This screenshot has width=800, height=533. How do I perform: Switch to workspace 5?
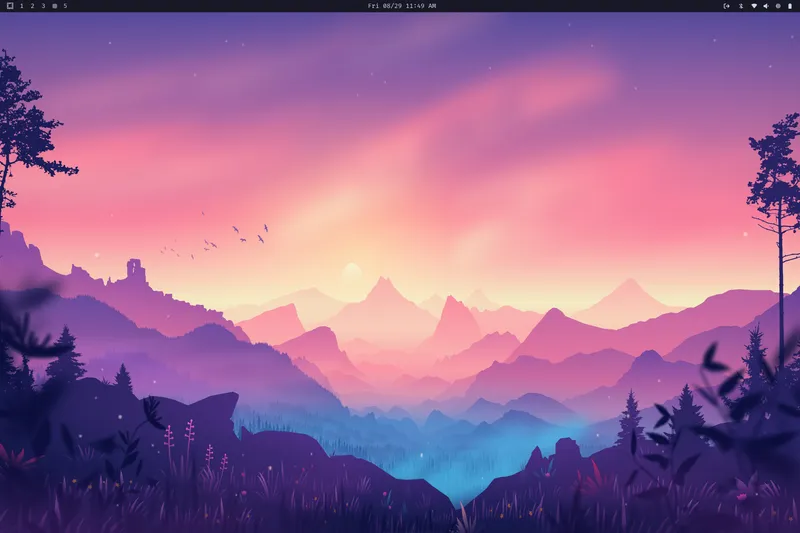[65, 6]
